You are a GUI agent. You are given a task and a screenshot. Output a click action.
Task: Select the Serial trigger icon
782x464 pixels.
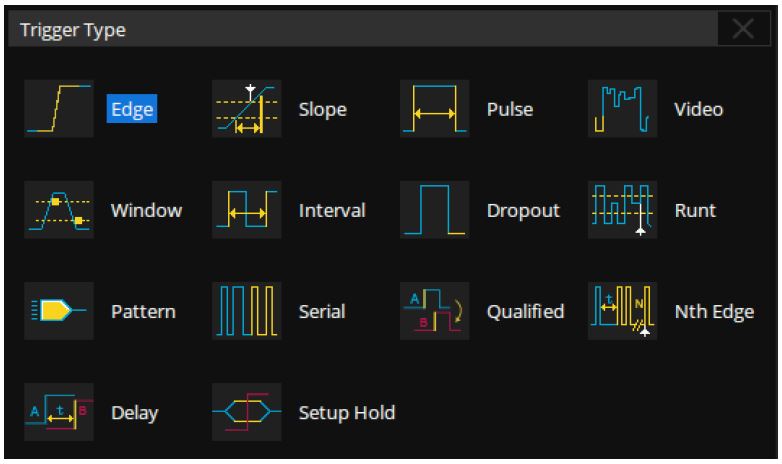(247, 311)
